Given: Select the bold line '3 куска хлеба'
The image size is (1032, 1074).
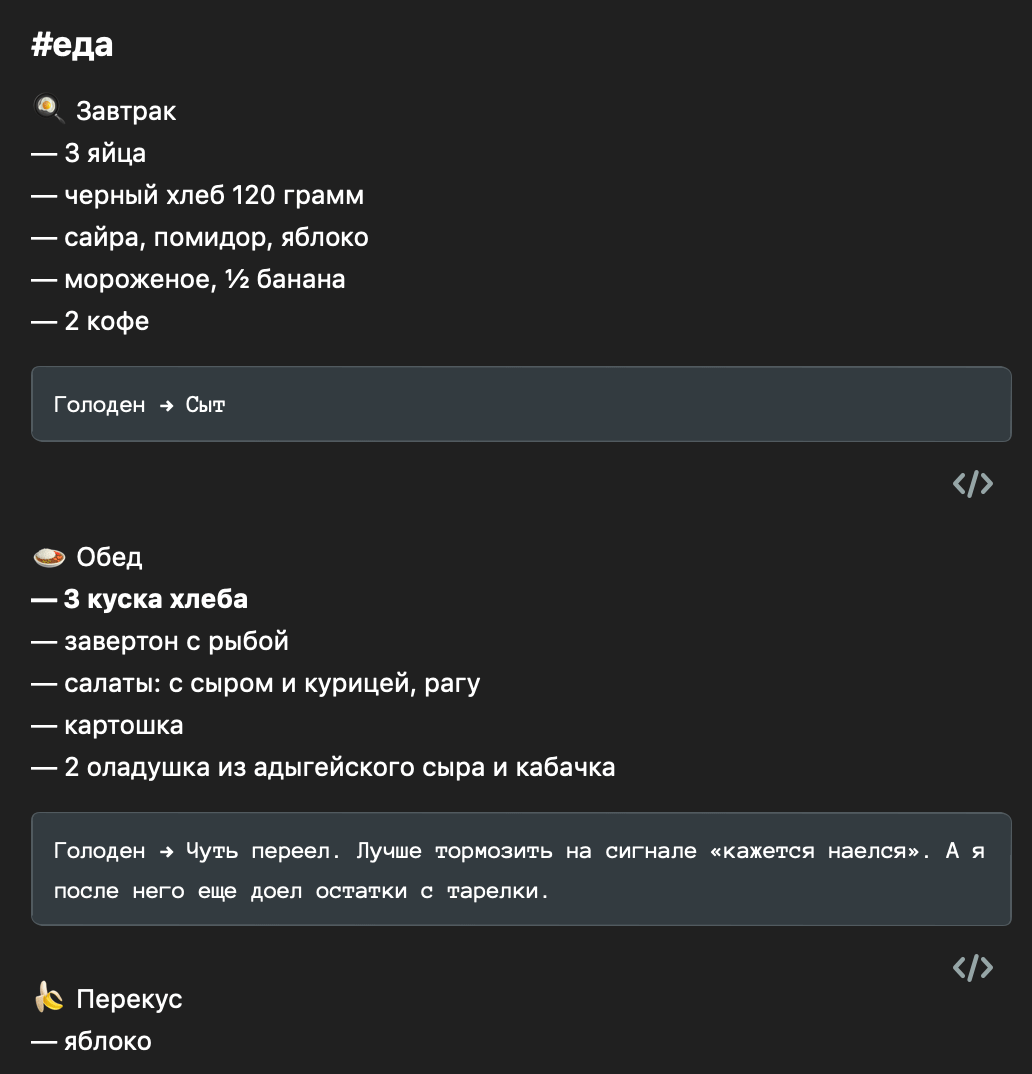Looking at the screenshot, I should pyautogui.click(x=155, y=599).
